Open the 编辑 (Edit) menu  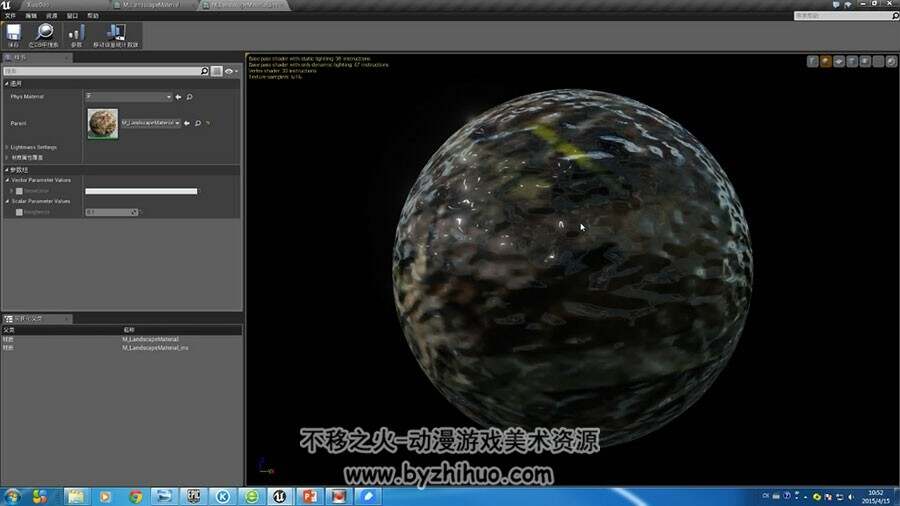coord(31,15)
